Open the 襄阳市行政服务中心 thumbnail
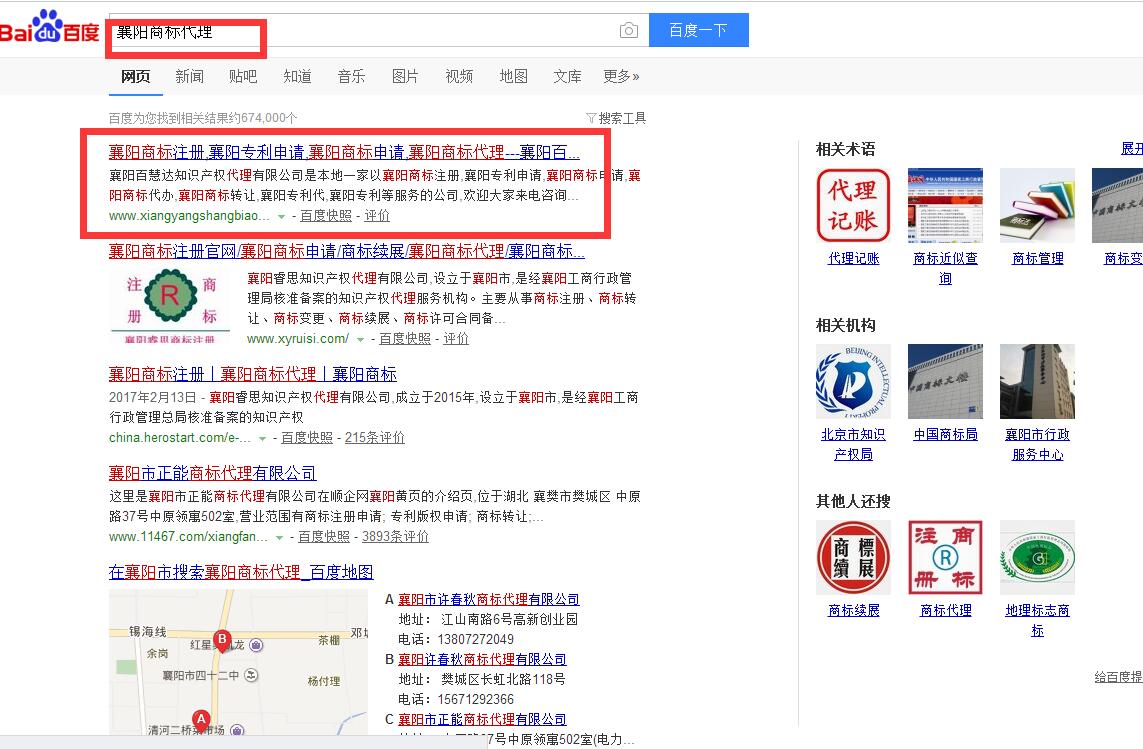 1037,381
